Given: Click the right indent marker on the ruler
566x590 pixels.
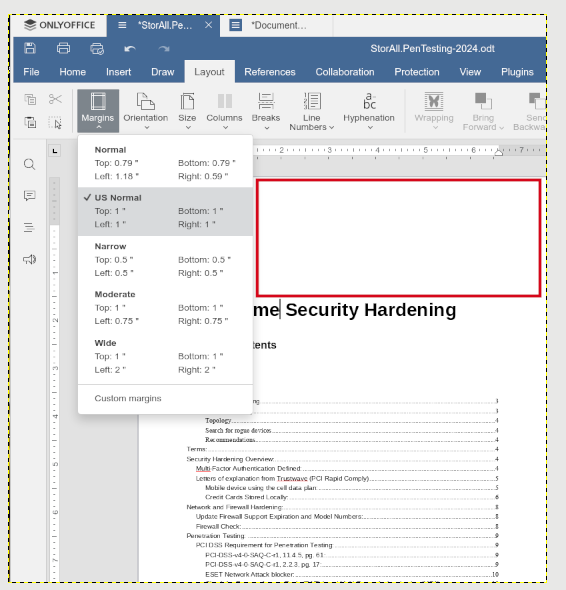Looking at the screenshot, I should pyautogui.click(x=498, y=152).
